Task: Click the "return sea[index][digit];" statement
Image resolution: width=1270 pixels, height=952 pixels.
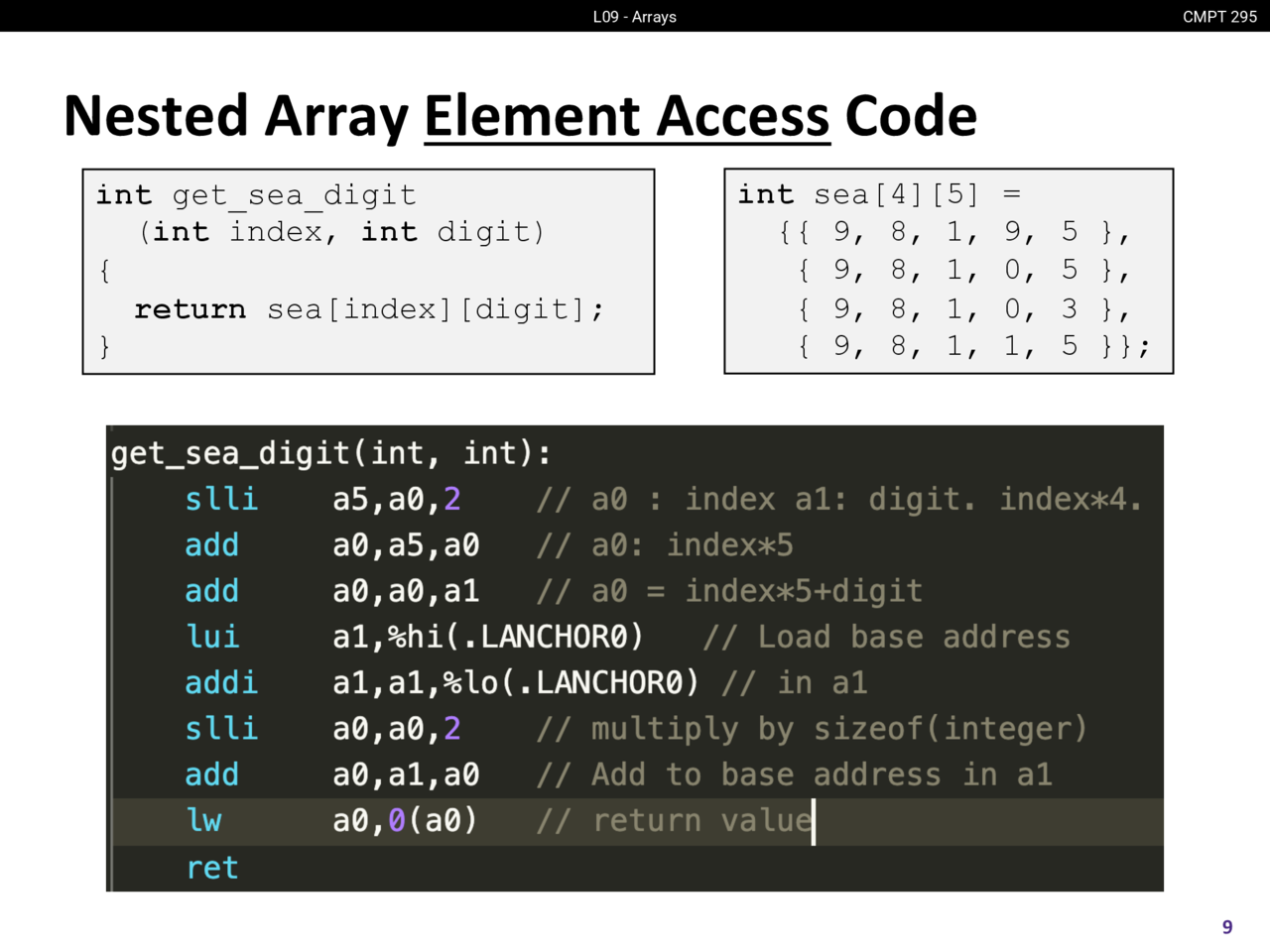Action: coord(369,309)
